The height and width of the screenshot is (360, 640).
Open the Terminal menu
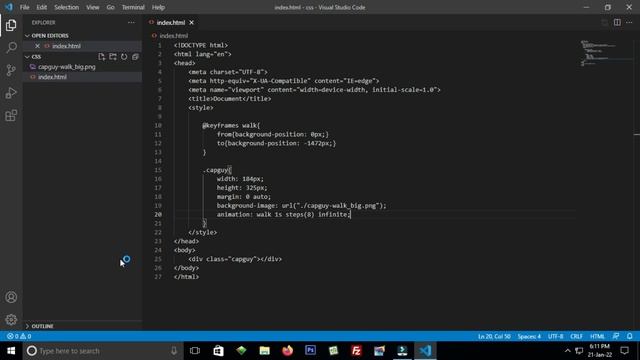point(133,7)
